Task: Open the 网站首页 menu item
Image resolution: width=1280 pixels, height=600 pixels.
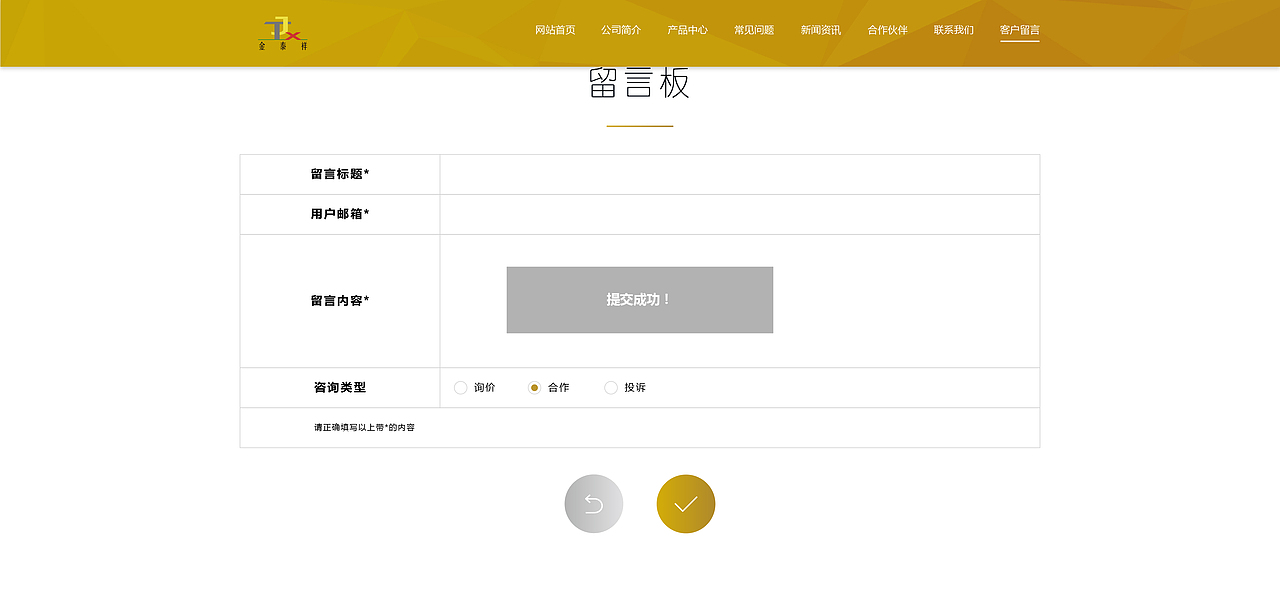Action: (555, 30)
